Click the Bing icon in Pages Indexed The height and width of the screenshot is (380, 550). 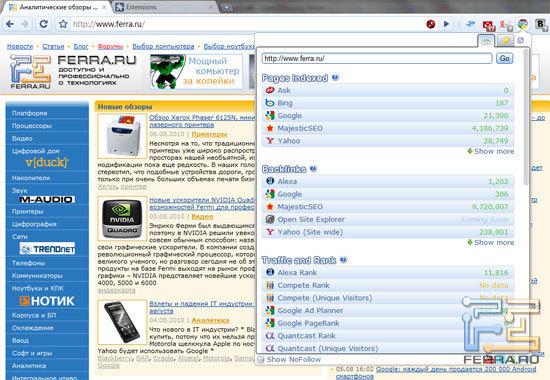point(269,103)
